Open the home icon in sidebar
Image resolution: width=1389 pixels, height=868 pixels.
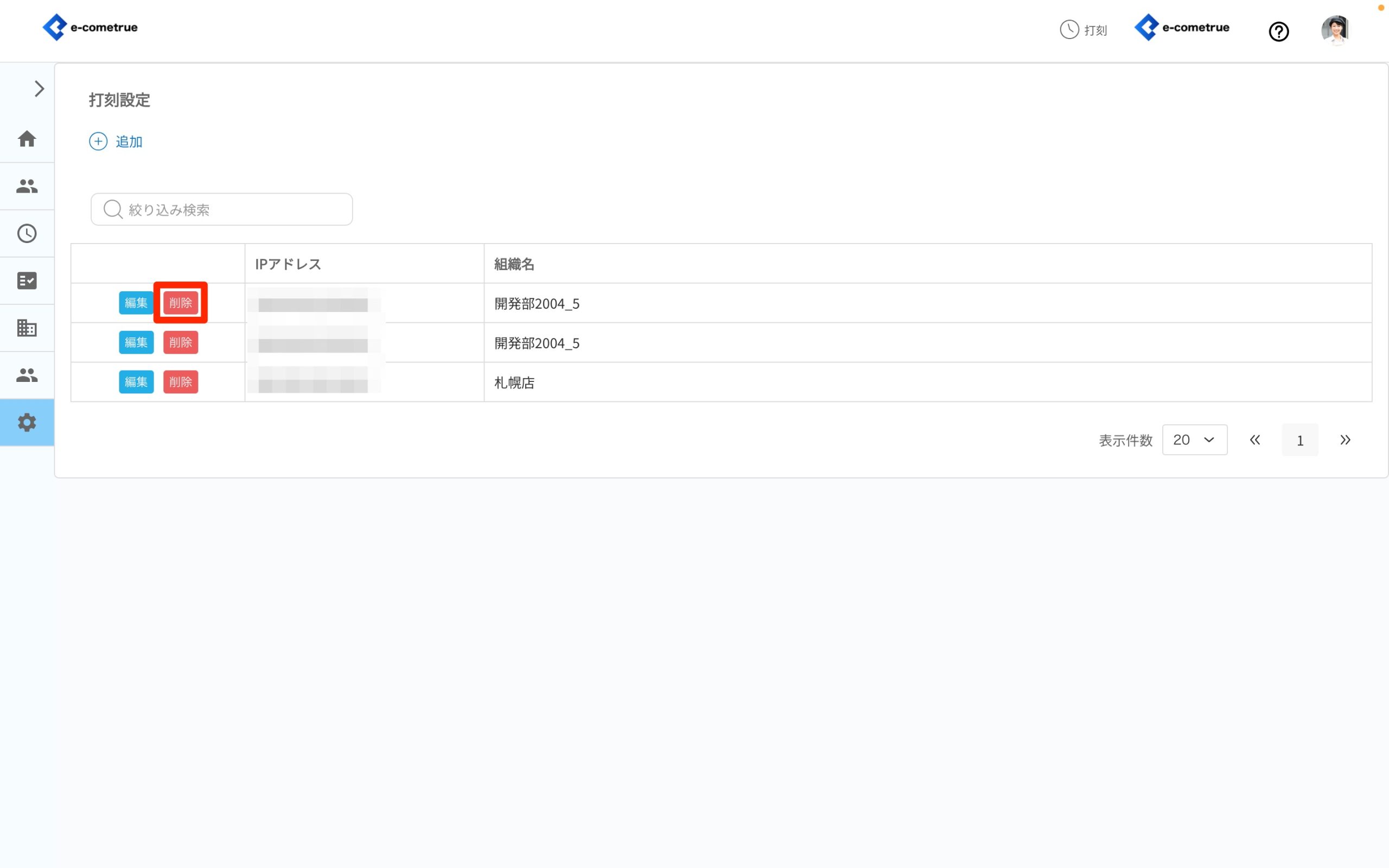pos(27,139)
